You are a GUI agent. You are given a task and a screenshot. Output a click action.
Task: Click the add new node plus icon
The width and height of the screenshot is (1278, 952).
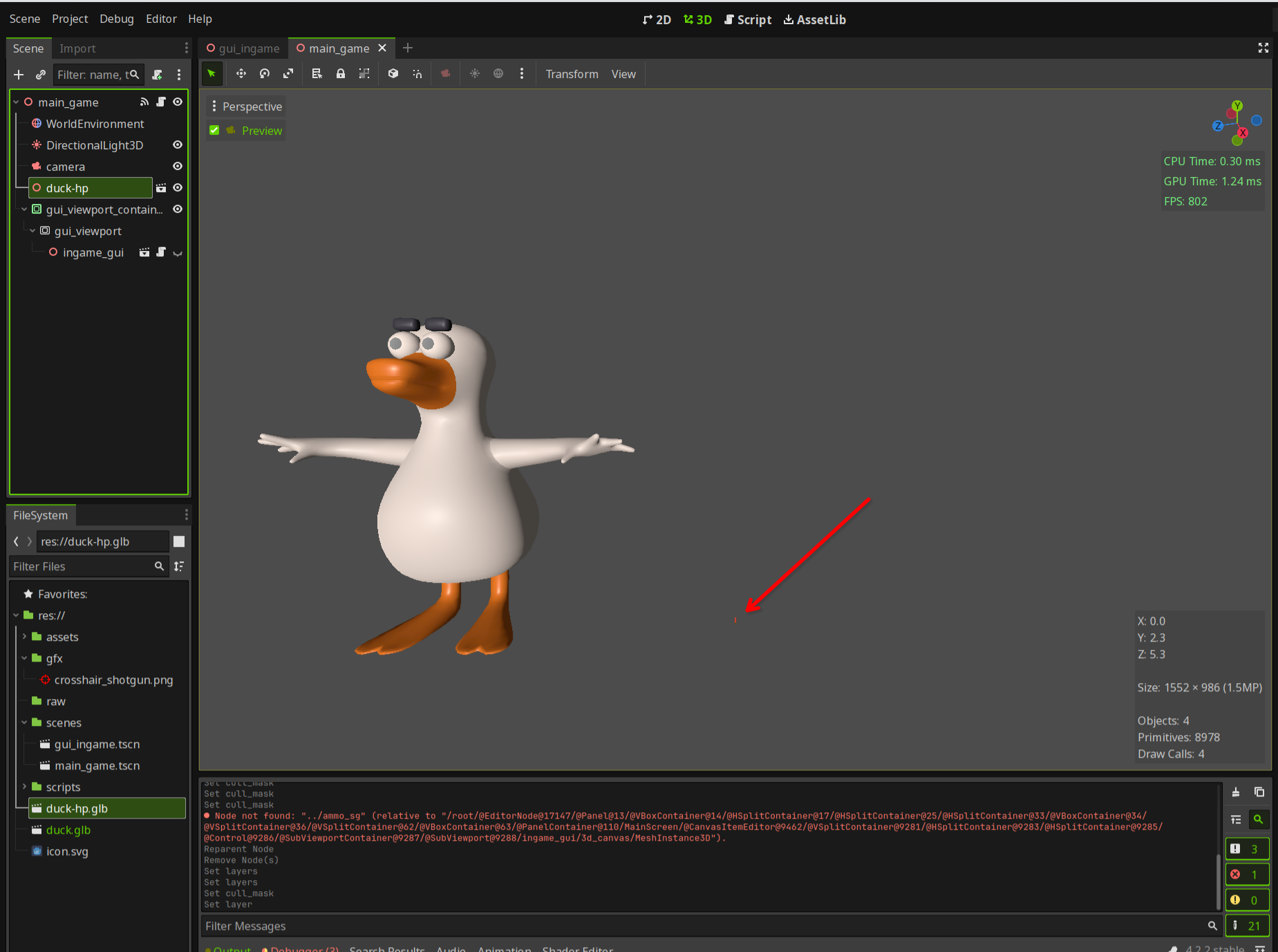click(x=19, y=75)
